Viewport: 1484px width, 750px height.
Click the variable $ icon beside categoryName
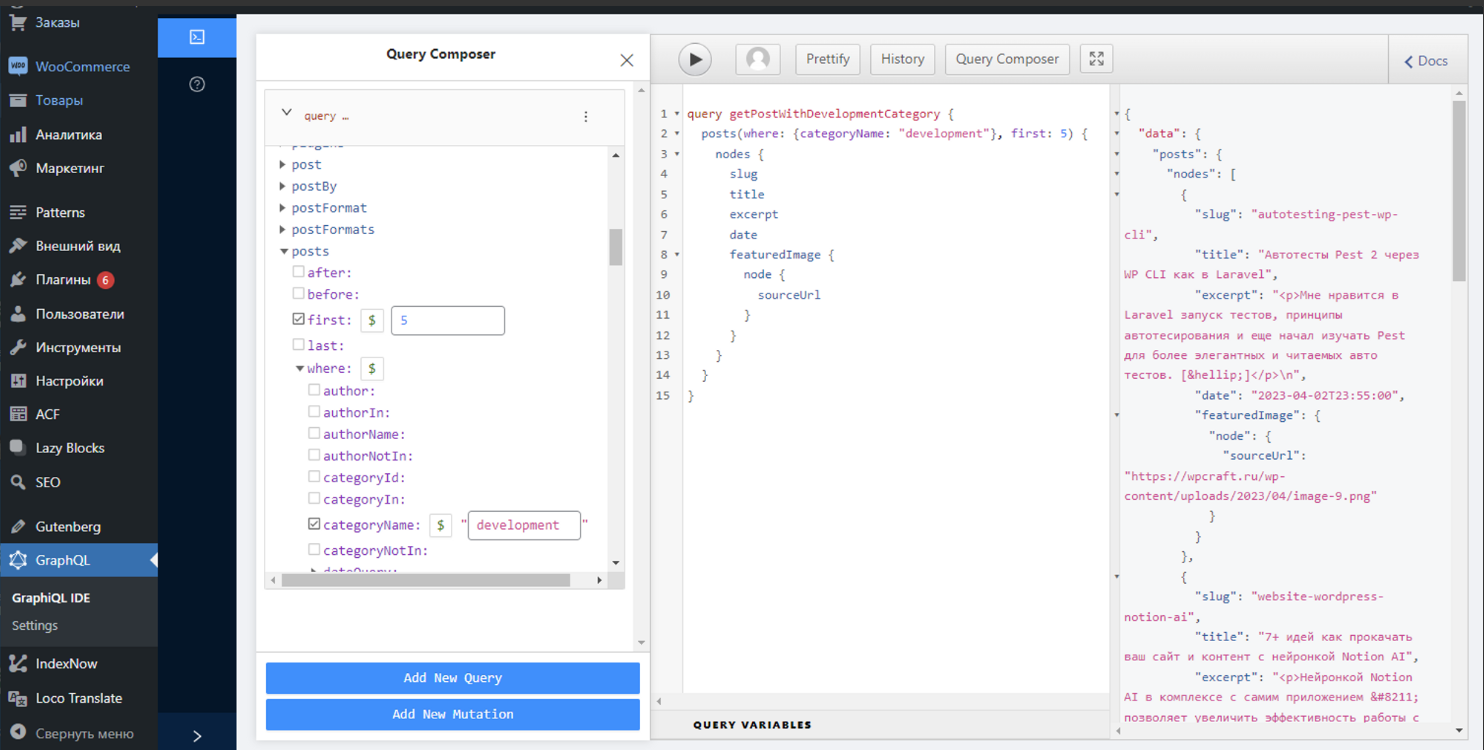point(440,525)
